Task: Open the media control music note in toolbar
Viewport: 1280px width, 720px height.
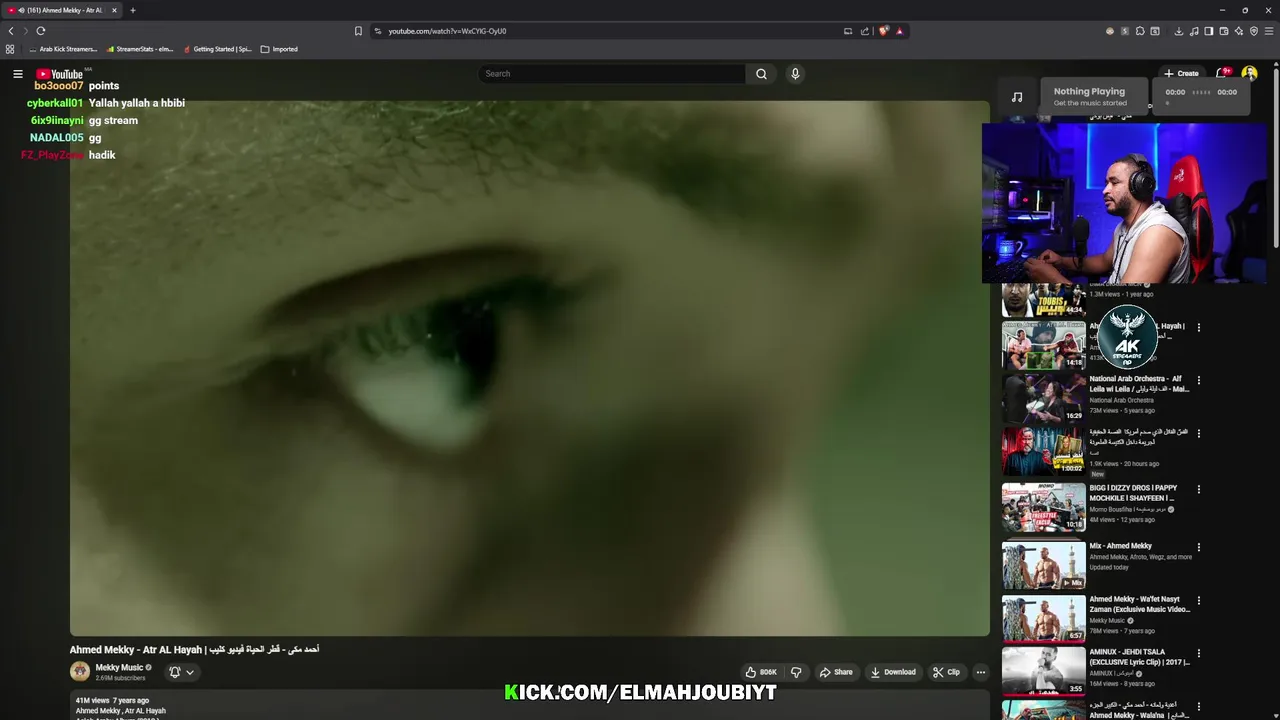Action: tap(1194, 31)
